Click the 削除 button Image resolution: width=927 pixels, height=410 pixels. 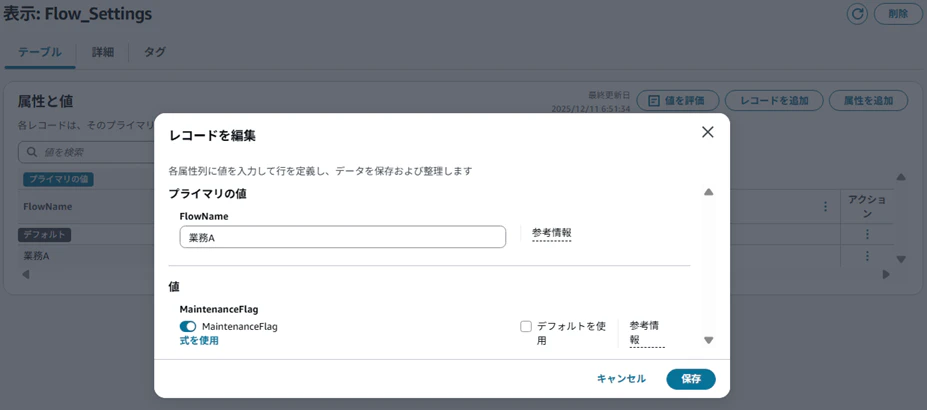coord(897,14)
